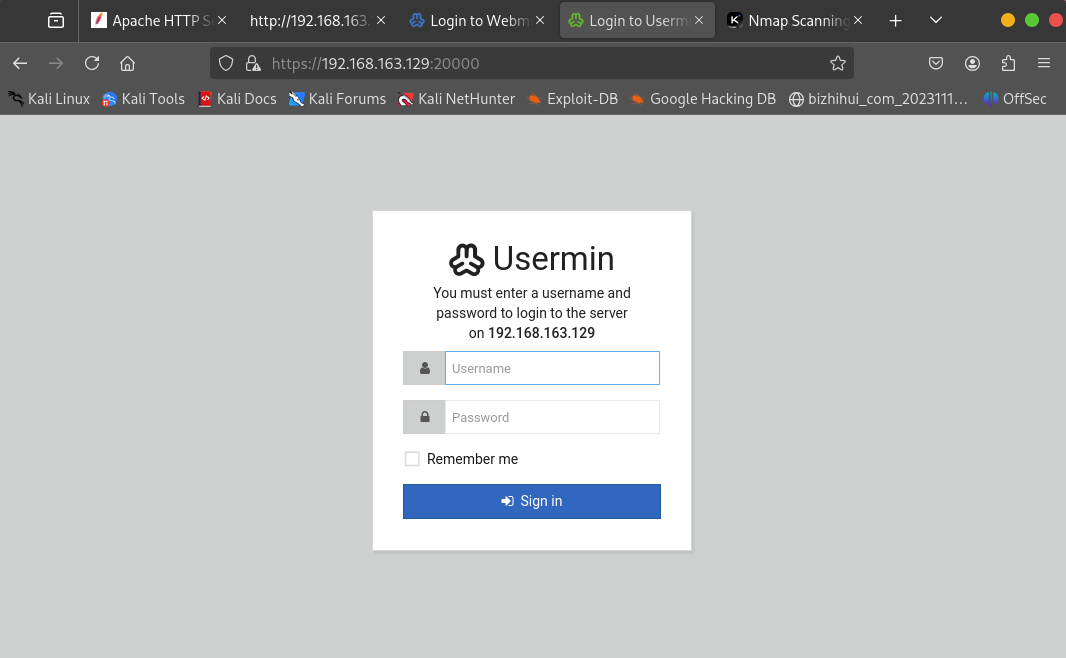Click the Password input field

[x=552, y=417]
